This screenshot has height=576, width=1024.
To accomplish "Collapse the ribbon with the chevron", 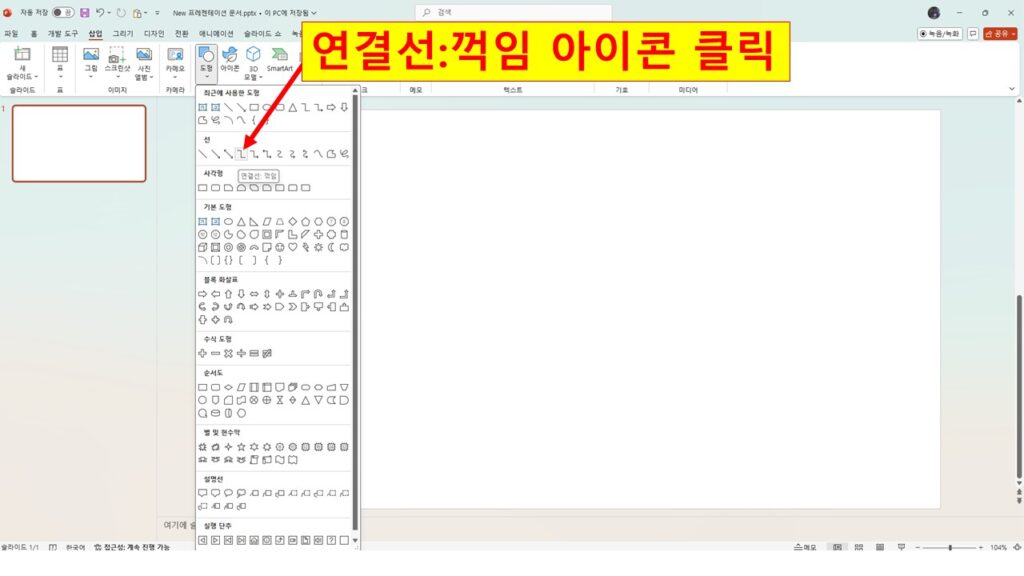I will pyautogui.click(x=1012, y=89).
